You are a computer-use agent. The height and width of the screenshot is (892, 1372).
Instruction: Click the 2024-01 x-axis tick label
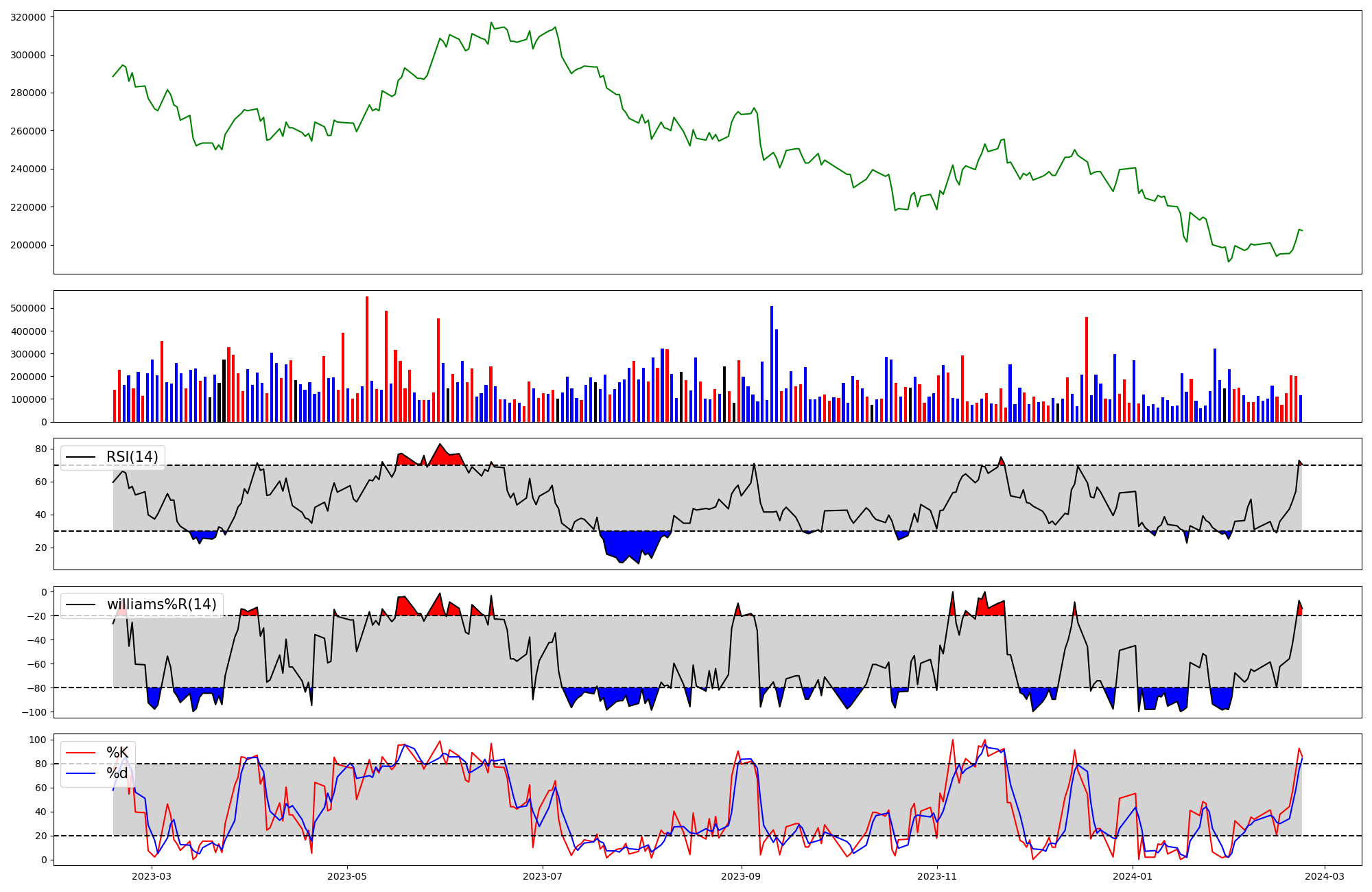coord(1132,876)
